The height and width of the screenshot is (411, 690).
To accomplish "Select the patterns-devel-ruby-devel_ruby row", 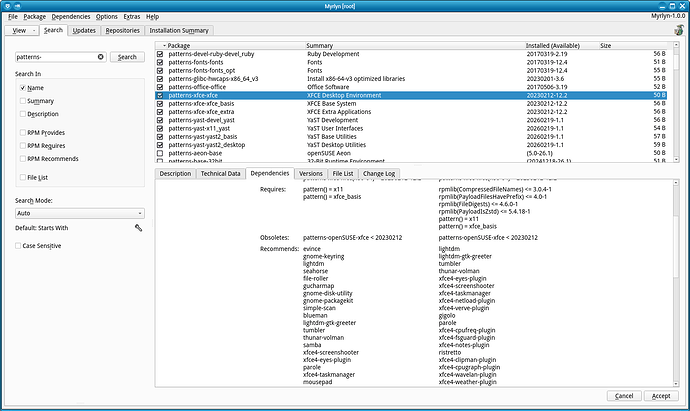I will [x=411, y=54].
